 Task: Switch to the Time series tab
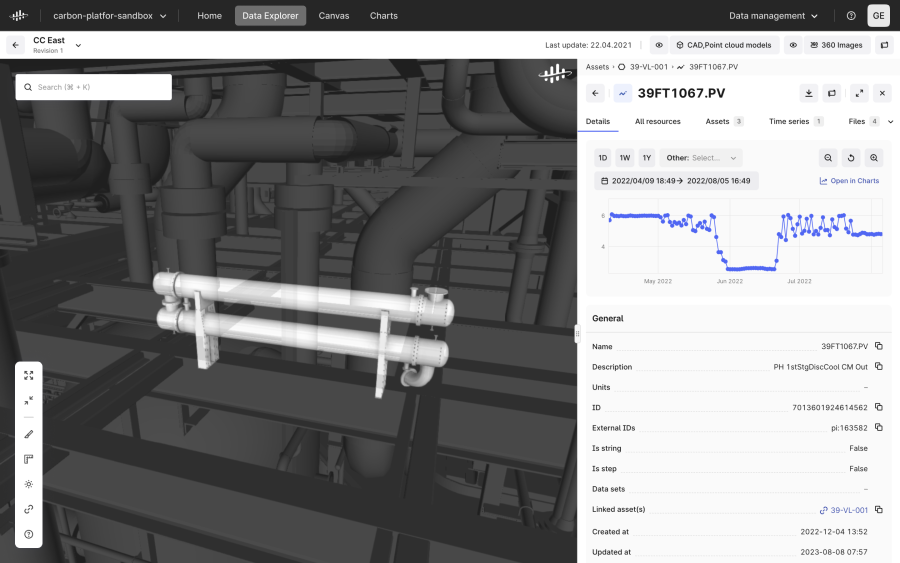click(790, 121)
